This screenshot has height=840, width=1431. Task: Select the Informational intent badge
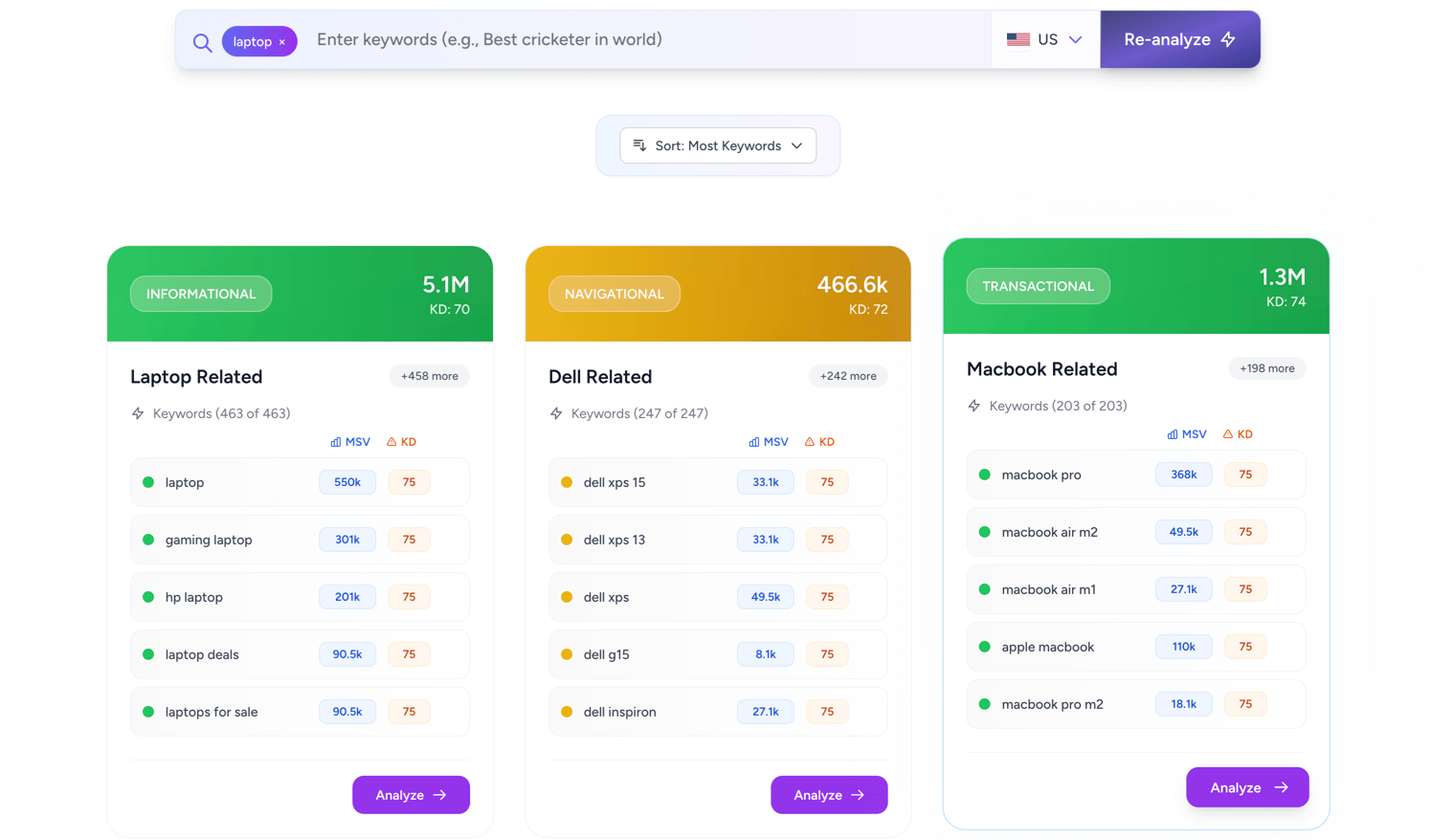[x=201, y=294]
